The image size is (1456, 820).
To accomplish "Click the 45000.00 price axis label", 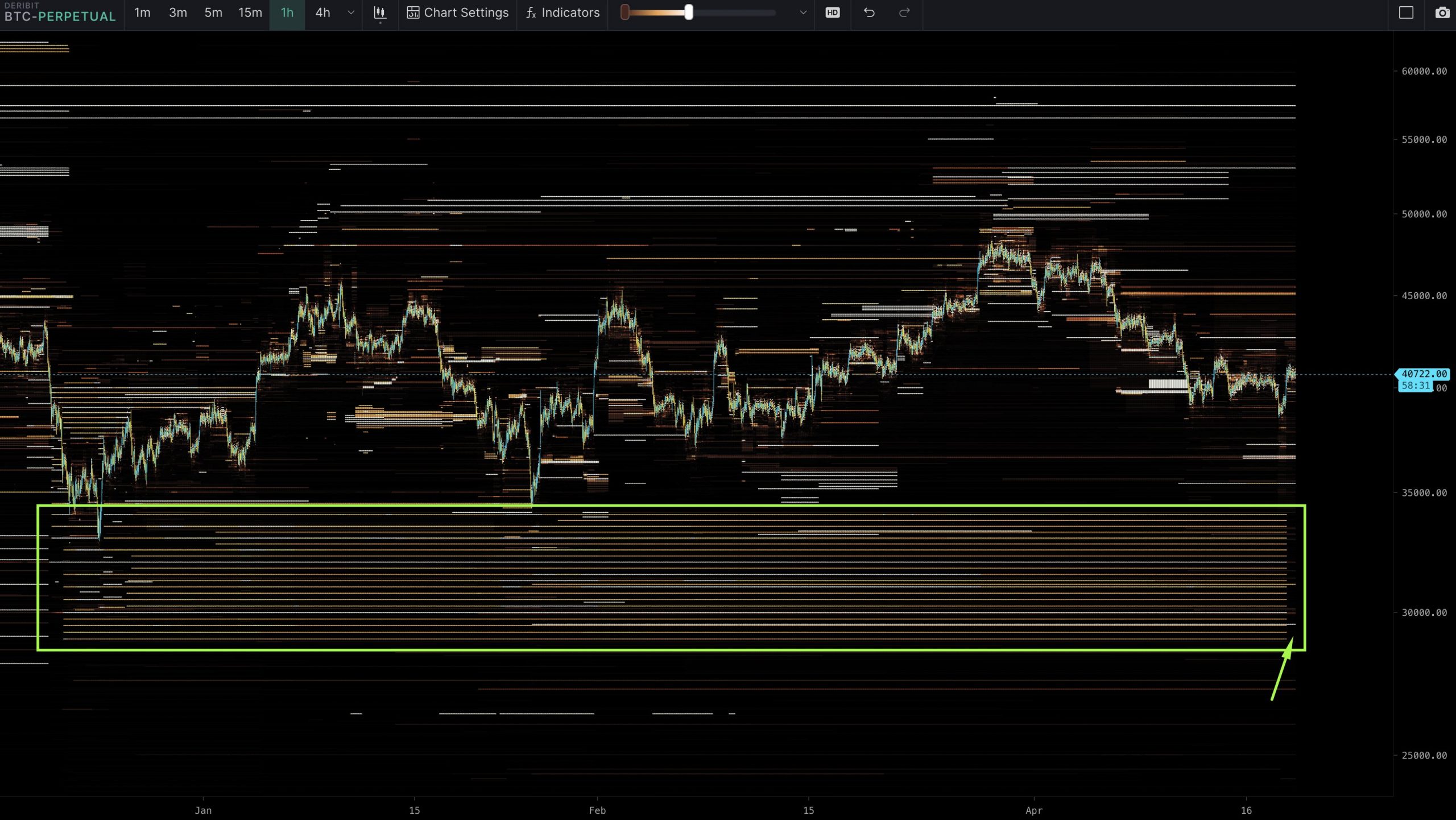I will click(1424, 295).
